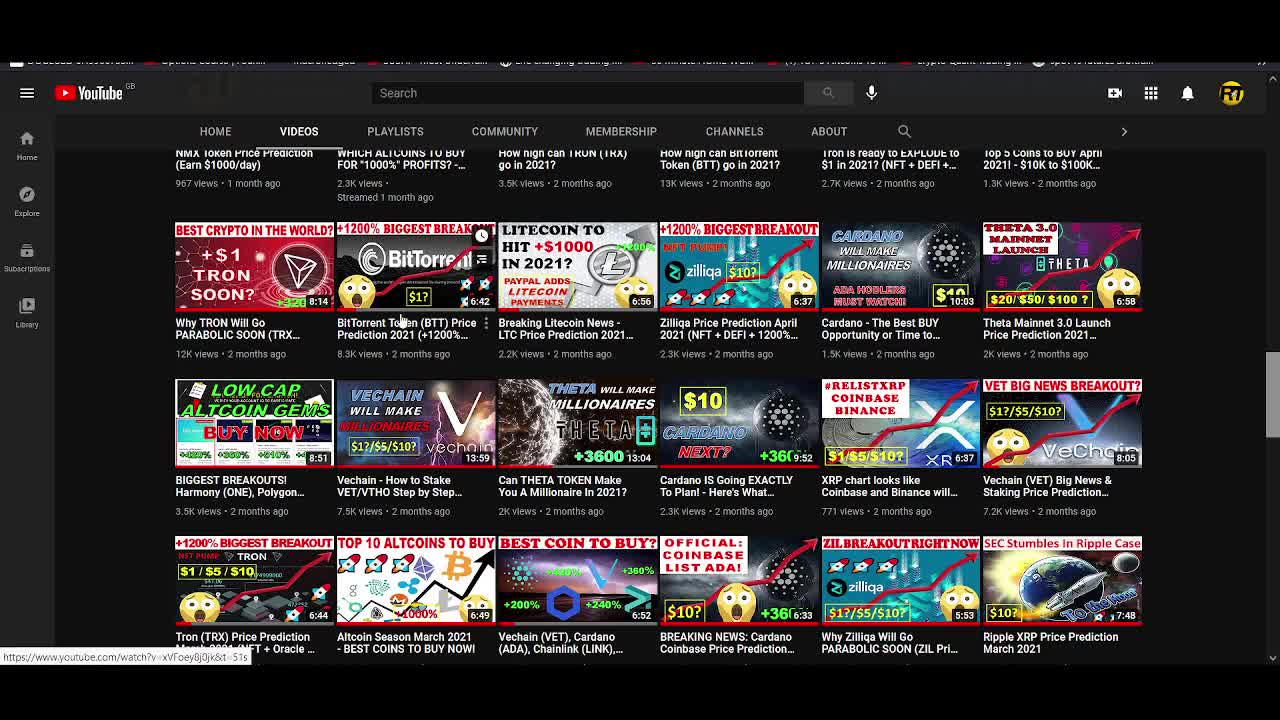This screenshot has height=720, width=1280.
Task: Open three-dot menu for BitTorrent video
Action: click(x=486, y=323)
